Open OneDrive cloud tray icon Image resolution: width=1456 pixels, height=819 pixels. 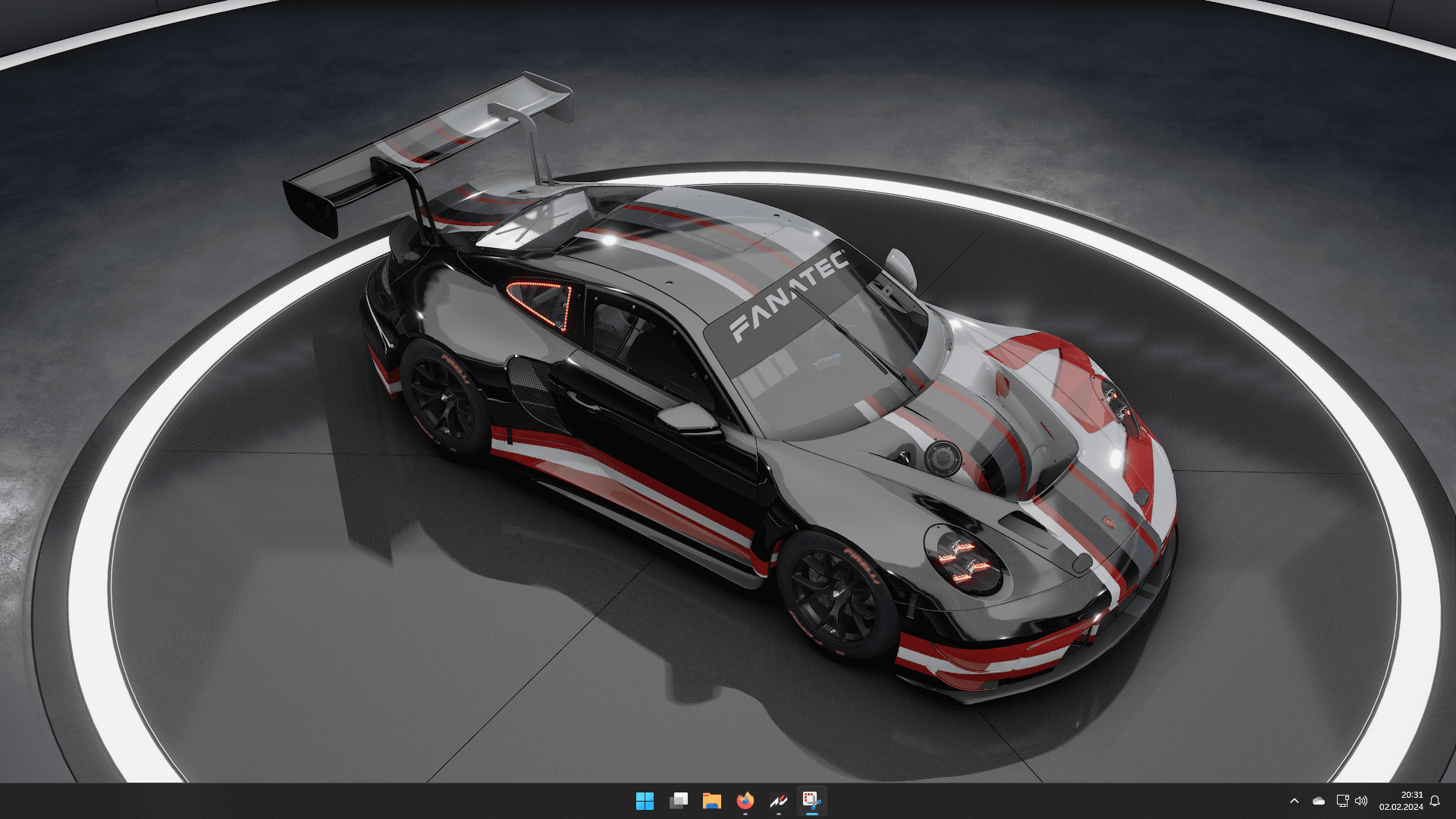pyautogui.click(x=1319, y=801)
